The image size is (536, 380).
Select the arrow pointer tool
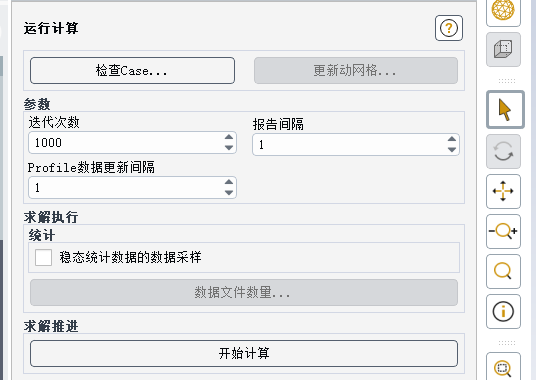tap(505, 110)
